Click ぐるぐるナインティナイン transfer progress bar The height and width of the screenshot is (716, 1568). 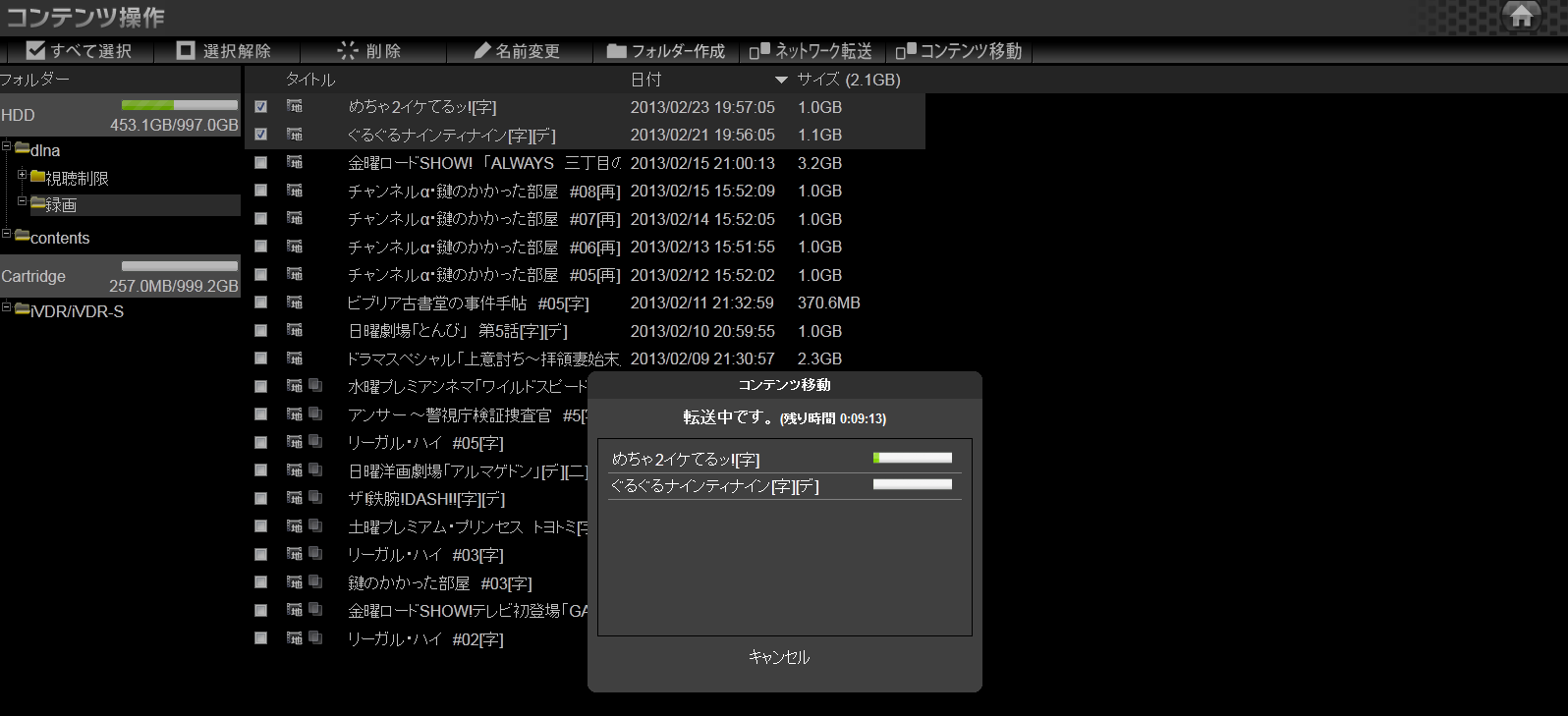(913, 484)
